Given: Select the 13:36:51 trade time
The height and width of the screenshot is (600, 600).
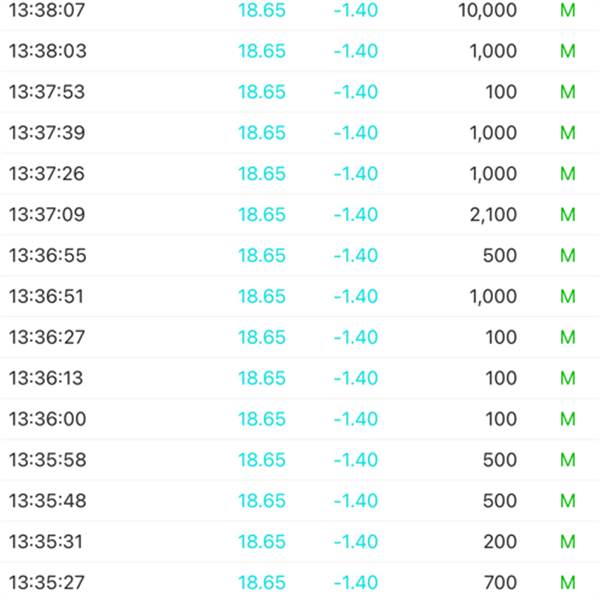Looking at the screenshot, I should coord(47,297).
